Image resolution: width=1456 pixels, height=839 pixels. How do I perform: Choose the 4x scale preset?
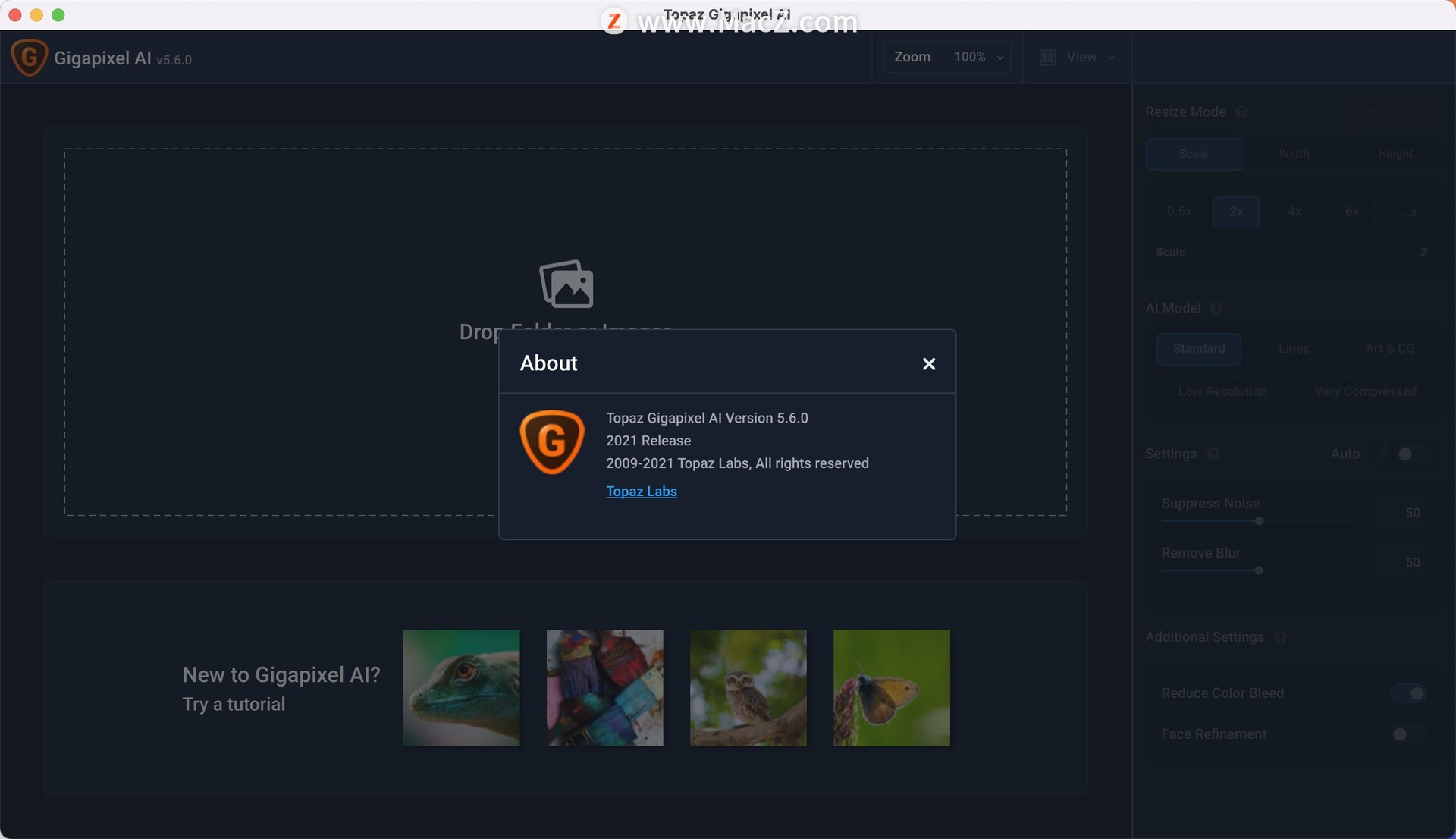(x=1294, y=212)
